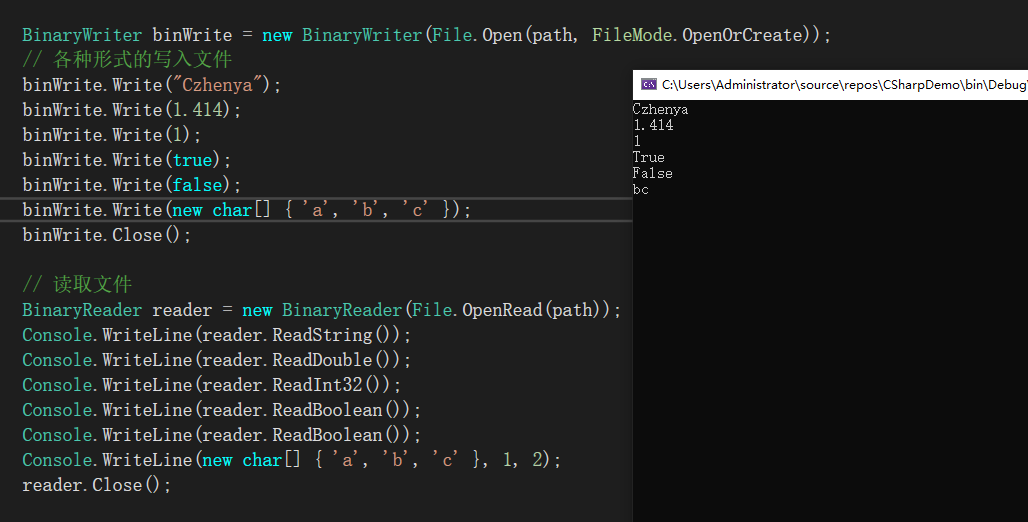Image resolution: width=1028 pixels, height=522 pixels.
Task: Click the '1.414' output line in console
Action: coord(653,125)
